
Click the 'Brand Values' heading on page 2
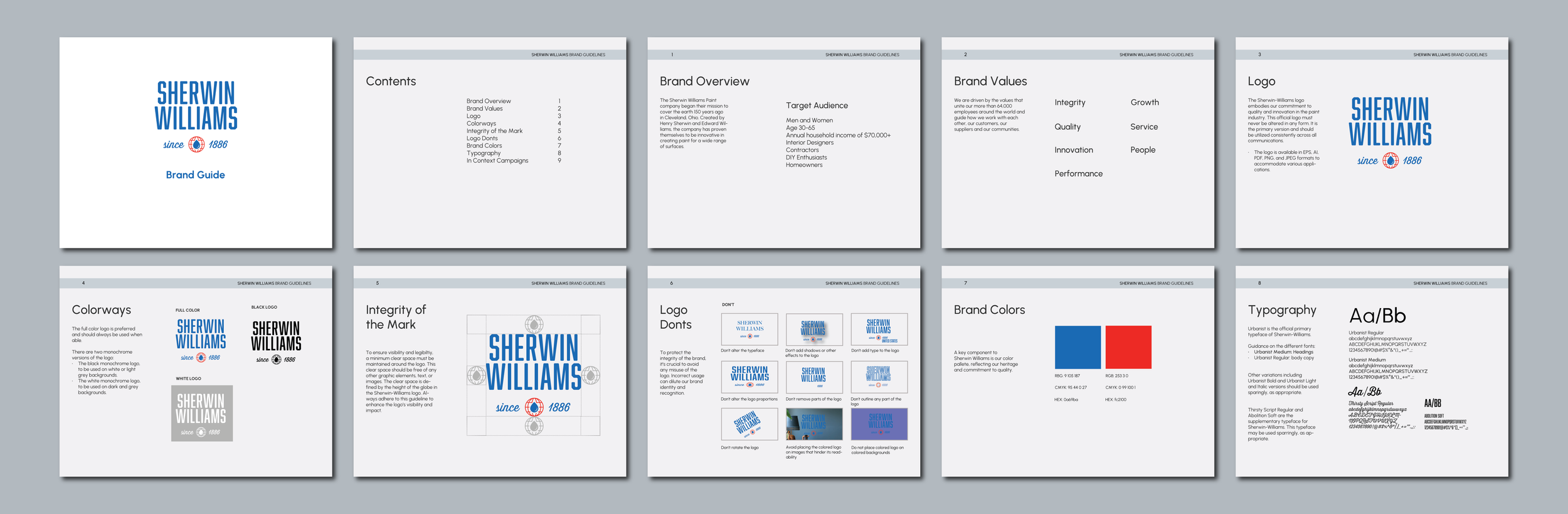[x=990, y=82]
